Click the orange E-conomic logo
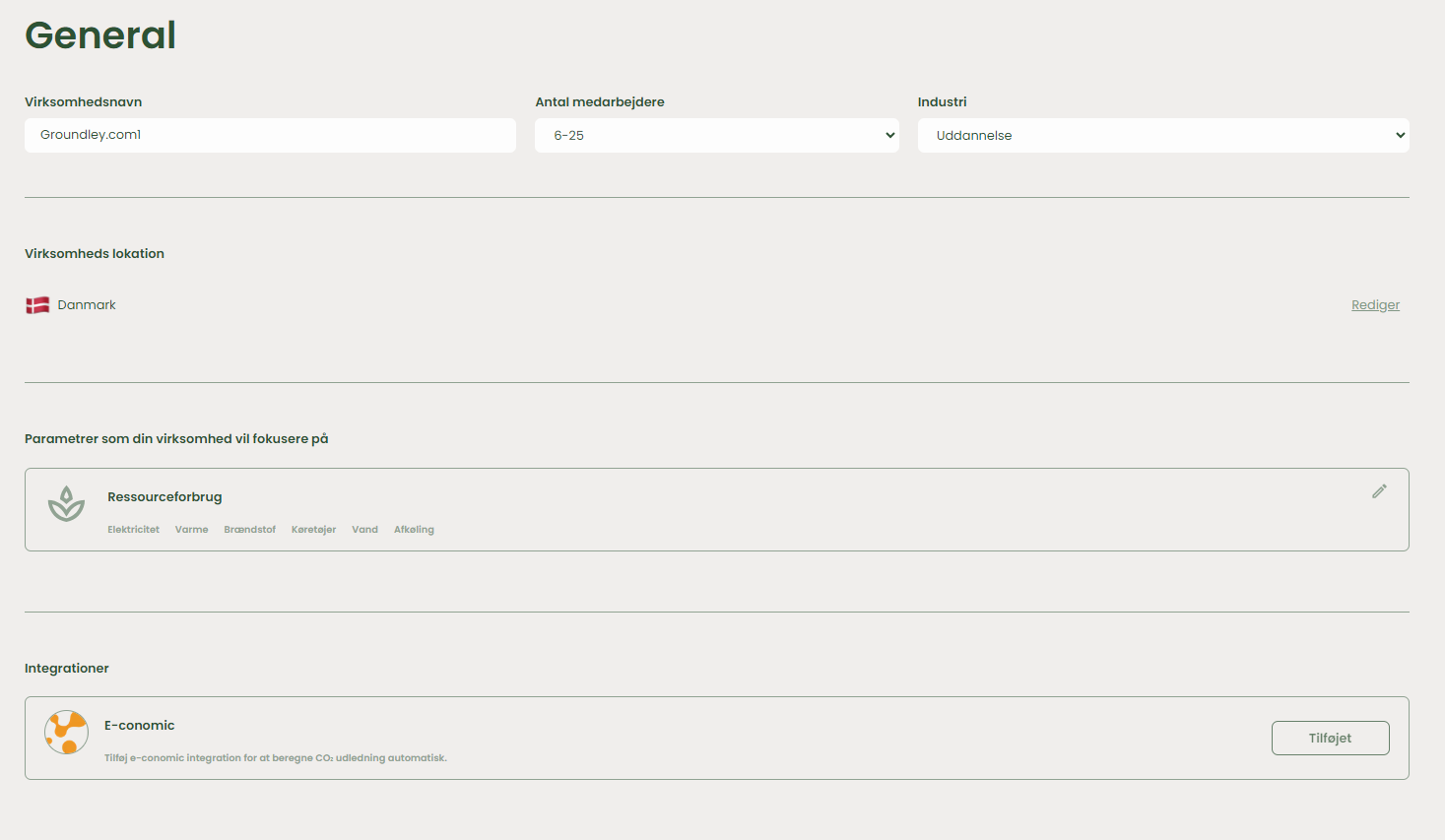The height and width of the screenshot is (840, 1445). 66,733
